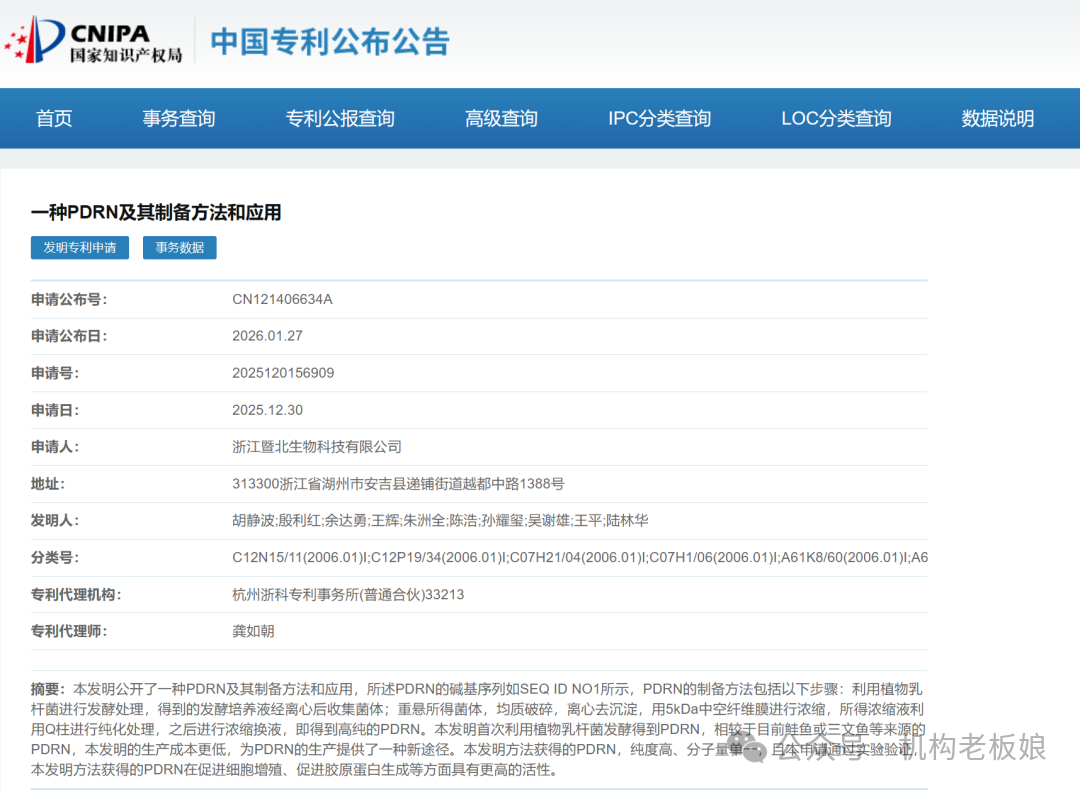Open the 专利公报查询 menu
The image size is (1080, 790).
coord(339,118)
